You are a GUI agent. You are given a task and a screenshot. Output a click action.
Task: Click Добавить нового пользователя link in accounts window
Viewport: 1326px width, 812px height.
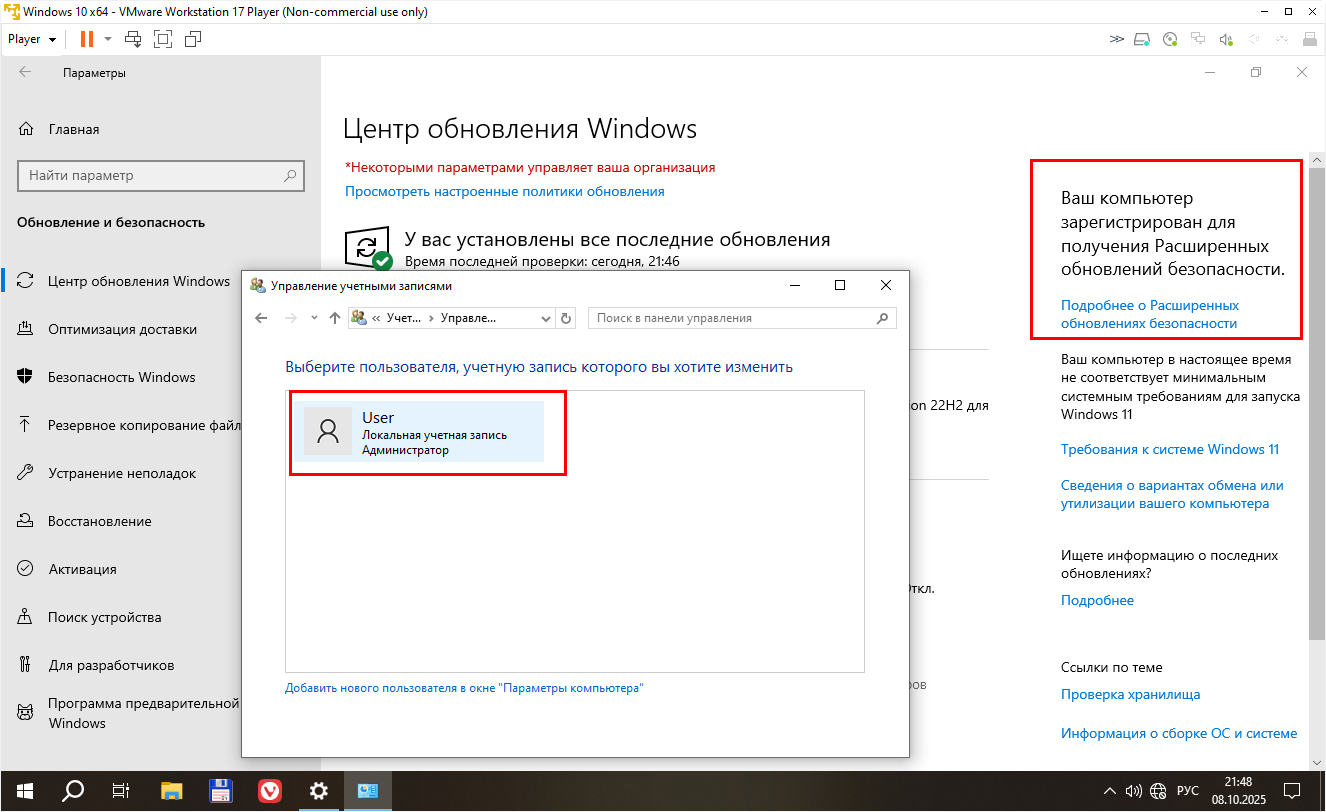click(464, 688)
